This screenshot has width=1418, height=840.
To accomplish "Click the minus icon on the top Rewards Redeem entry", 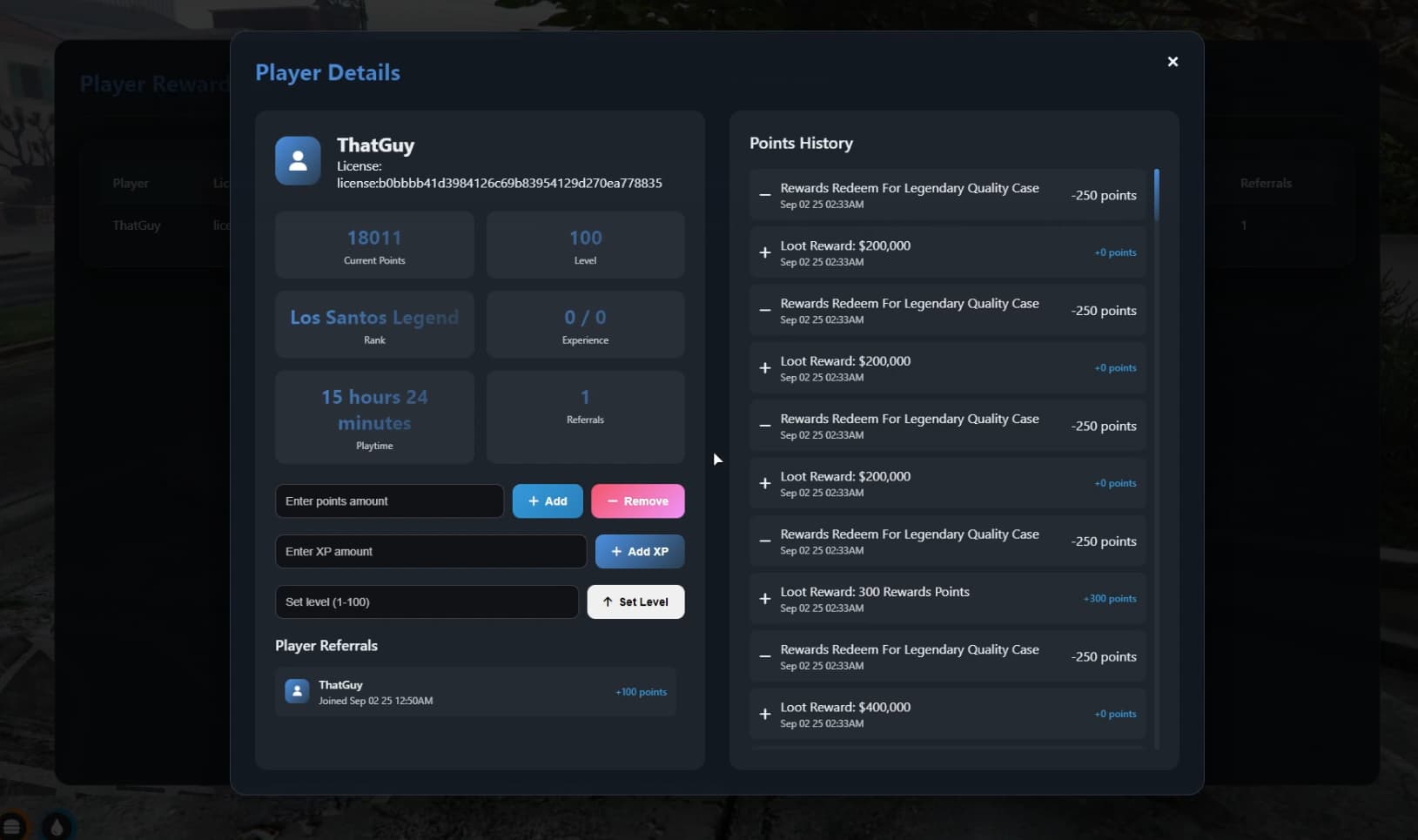I will (764, 196).
